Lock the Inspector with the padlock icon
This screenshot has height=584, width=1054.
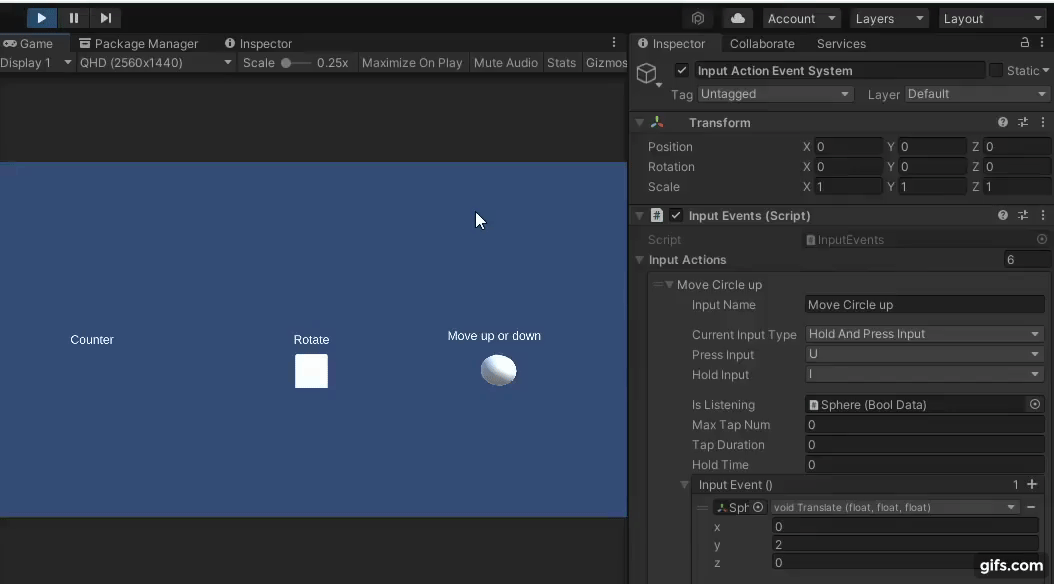coord(1024,43)
